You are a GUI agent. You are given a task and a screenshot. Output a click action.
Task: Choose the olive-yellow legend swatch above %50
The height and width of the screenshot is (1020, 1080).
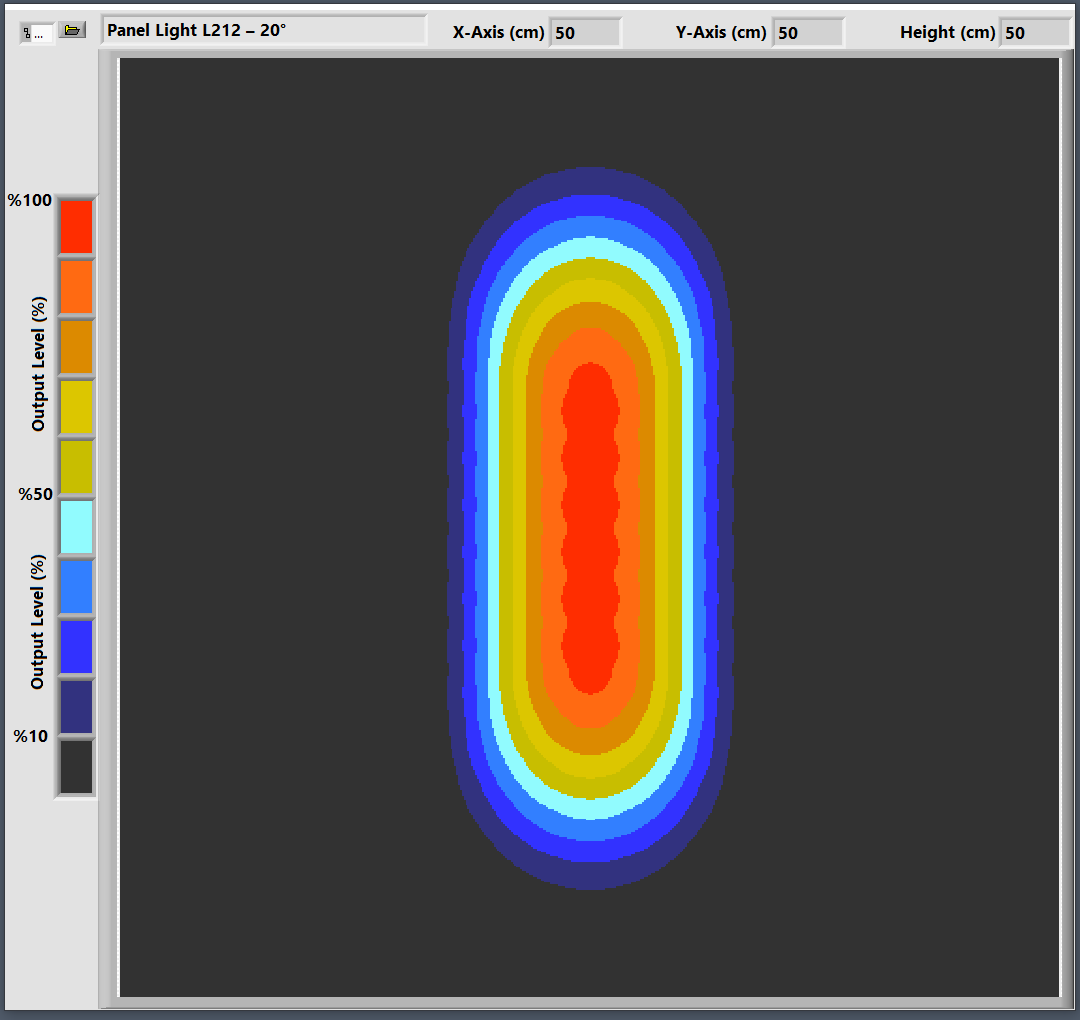[x=76, y=467]
